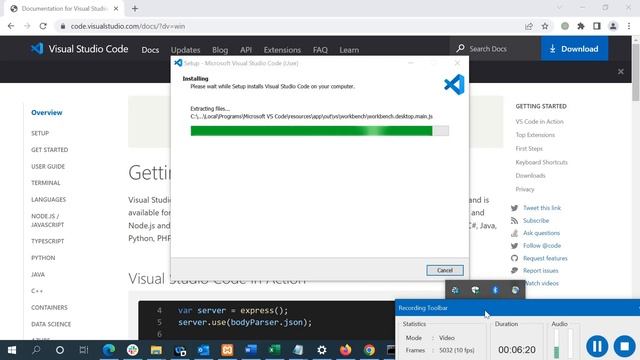Click the browser address bar URL
This screenshot has height=360, width=640.
pyautogui.click(x=128, y=26)
